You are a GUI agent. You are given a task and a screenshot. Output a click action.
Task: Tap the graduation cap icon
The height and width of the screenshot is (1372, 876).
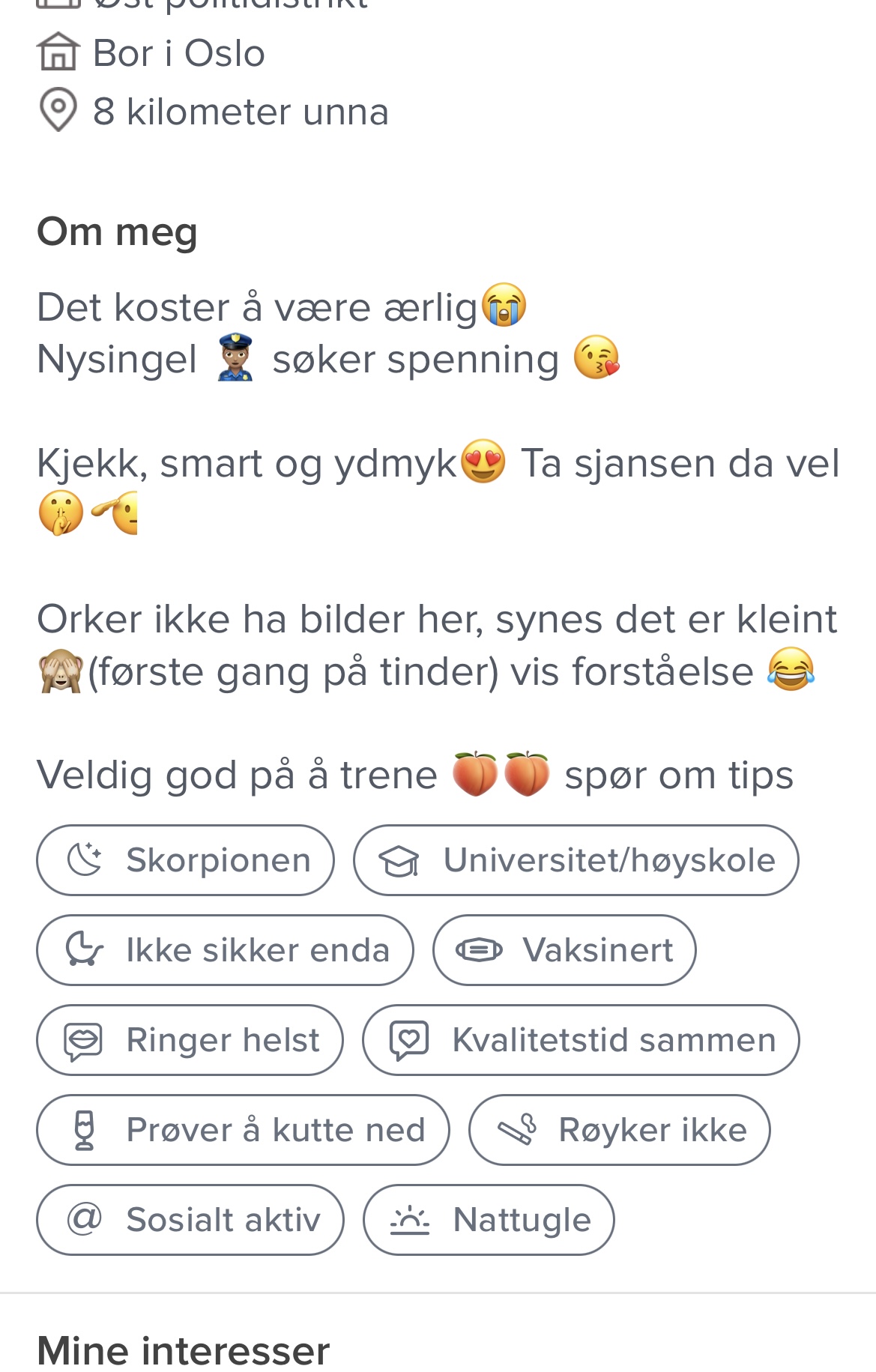tap(399, 861)
